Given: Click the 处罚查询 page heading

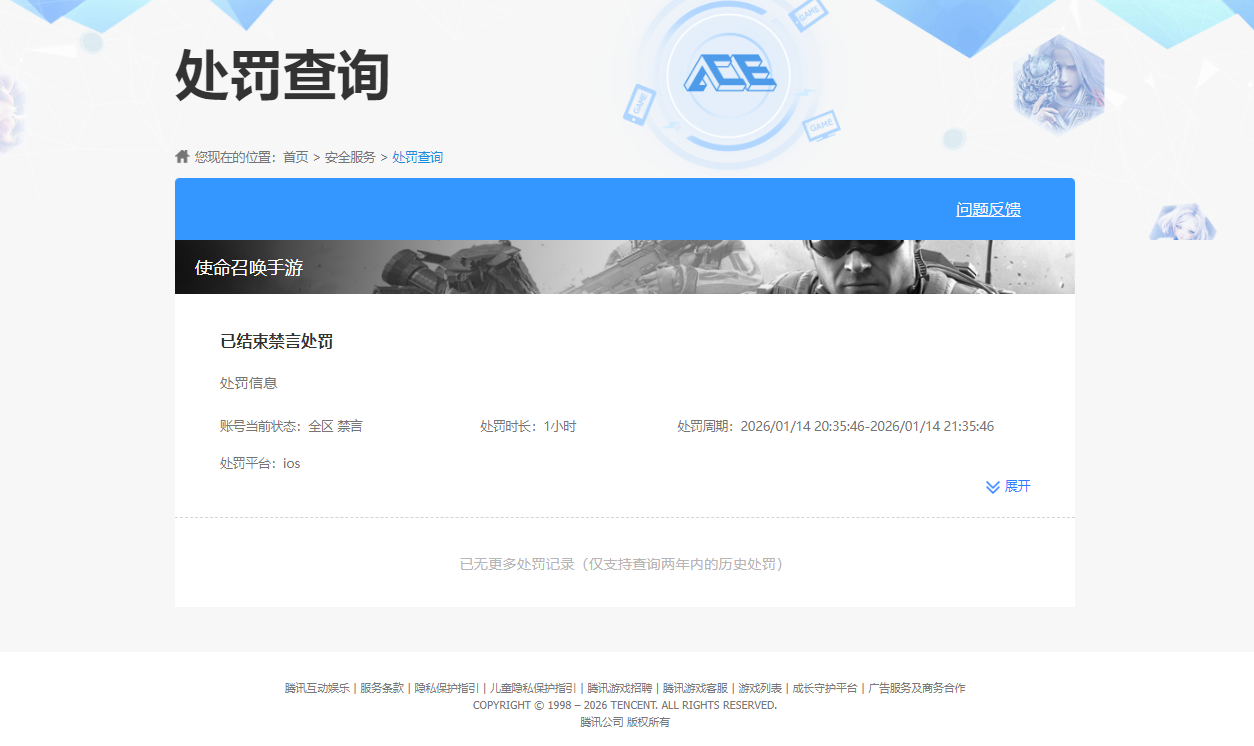Looking at the screenshot, I should tap(282, 76).
